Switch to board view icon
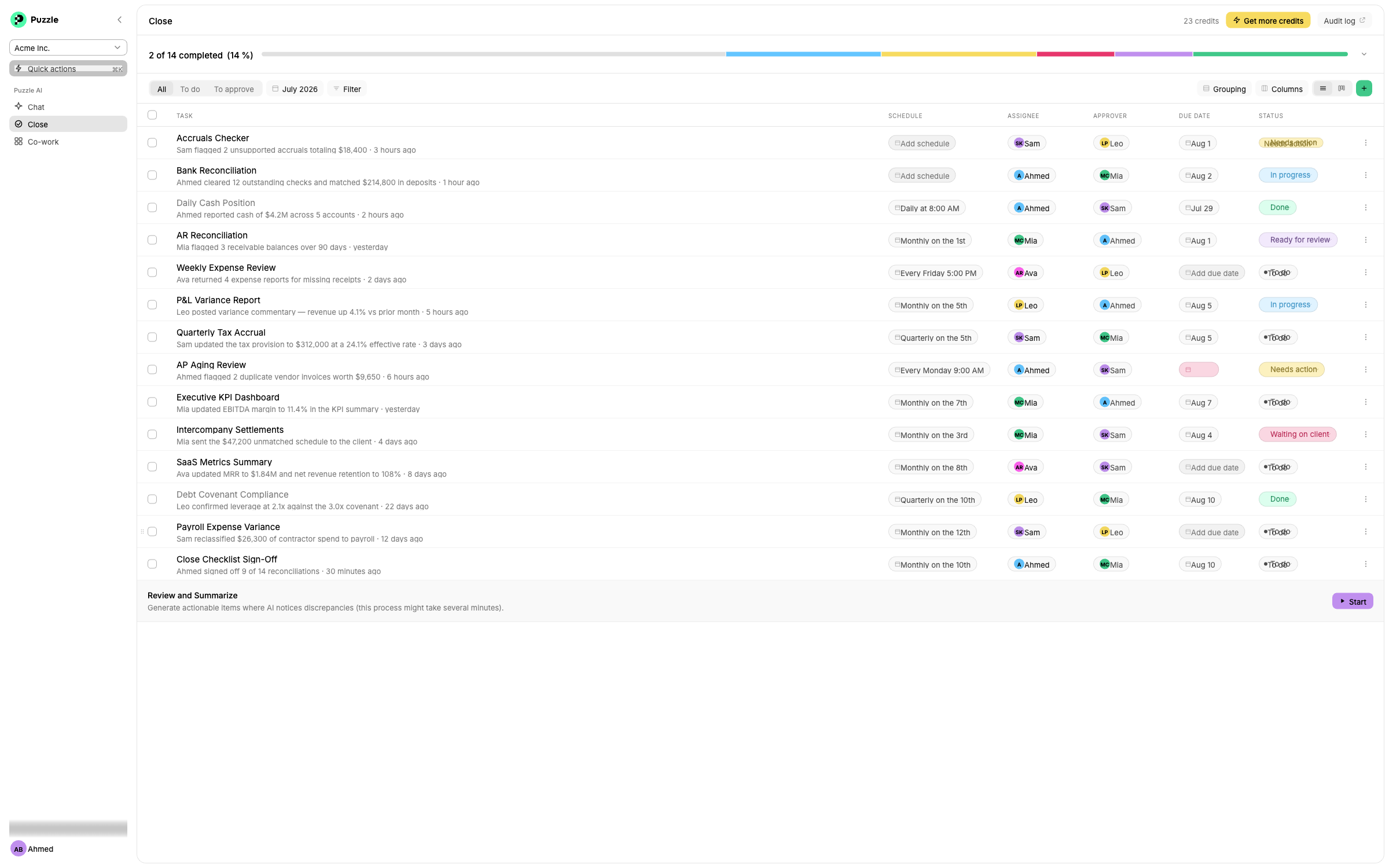 click(x=1342, y=89)
